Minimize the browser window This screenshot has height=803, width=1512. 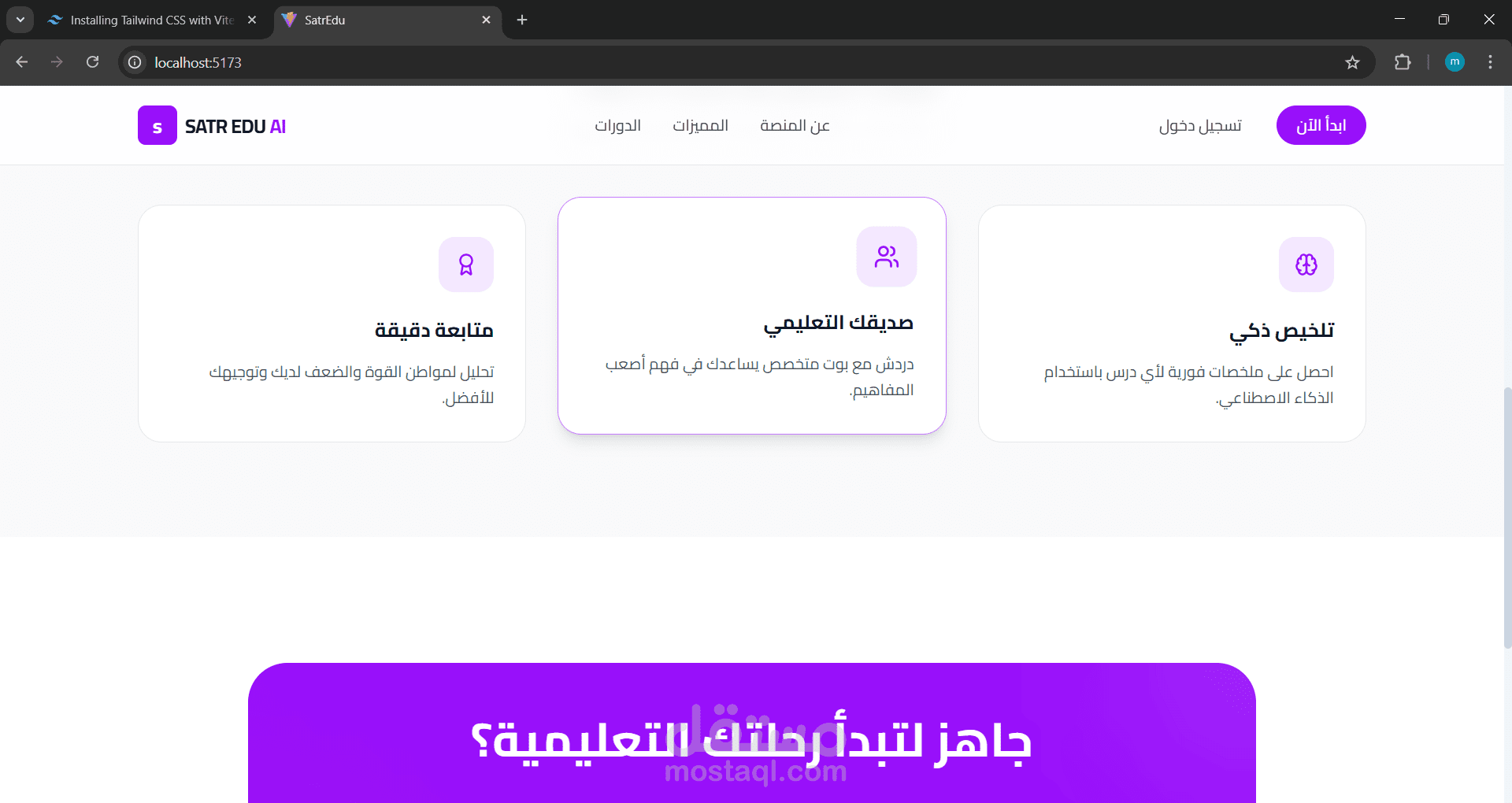(1399, 20)
